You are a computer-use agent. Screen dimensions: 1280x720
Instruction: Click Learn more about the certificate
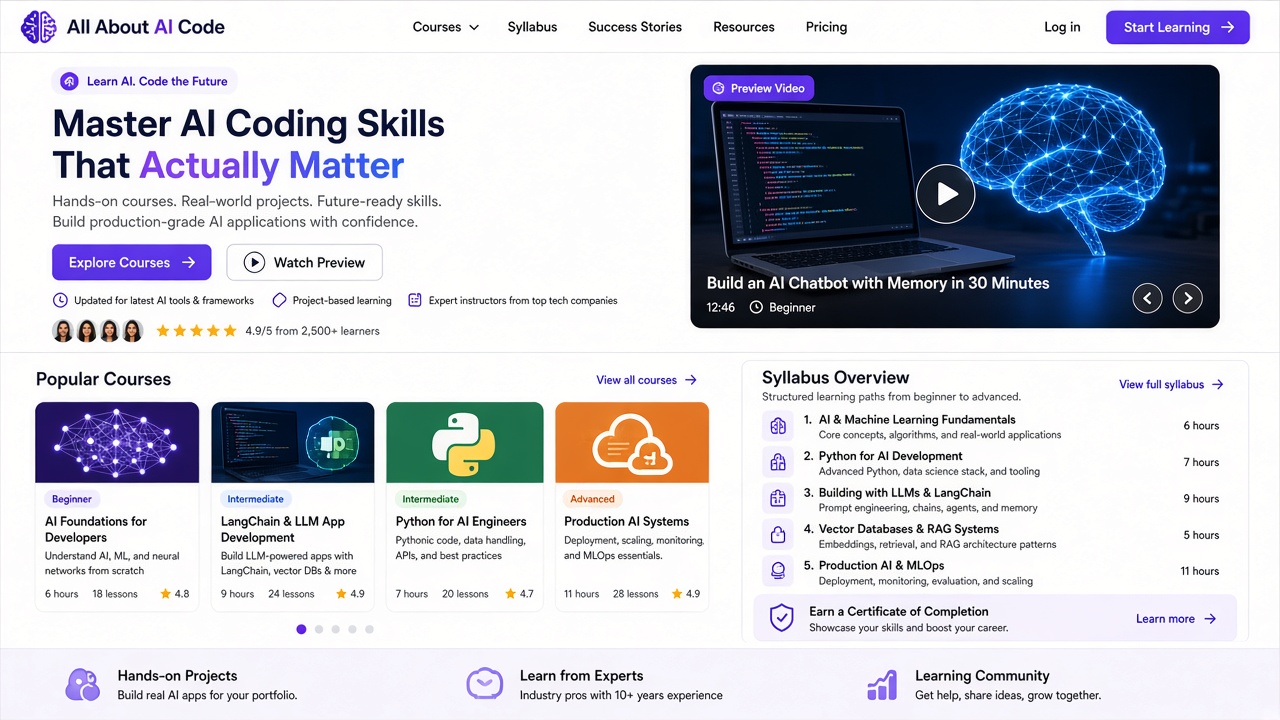click(x=1176, y=619)
